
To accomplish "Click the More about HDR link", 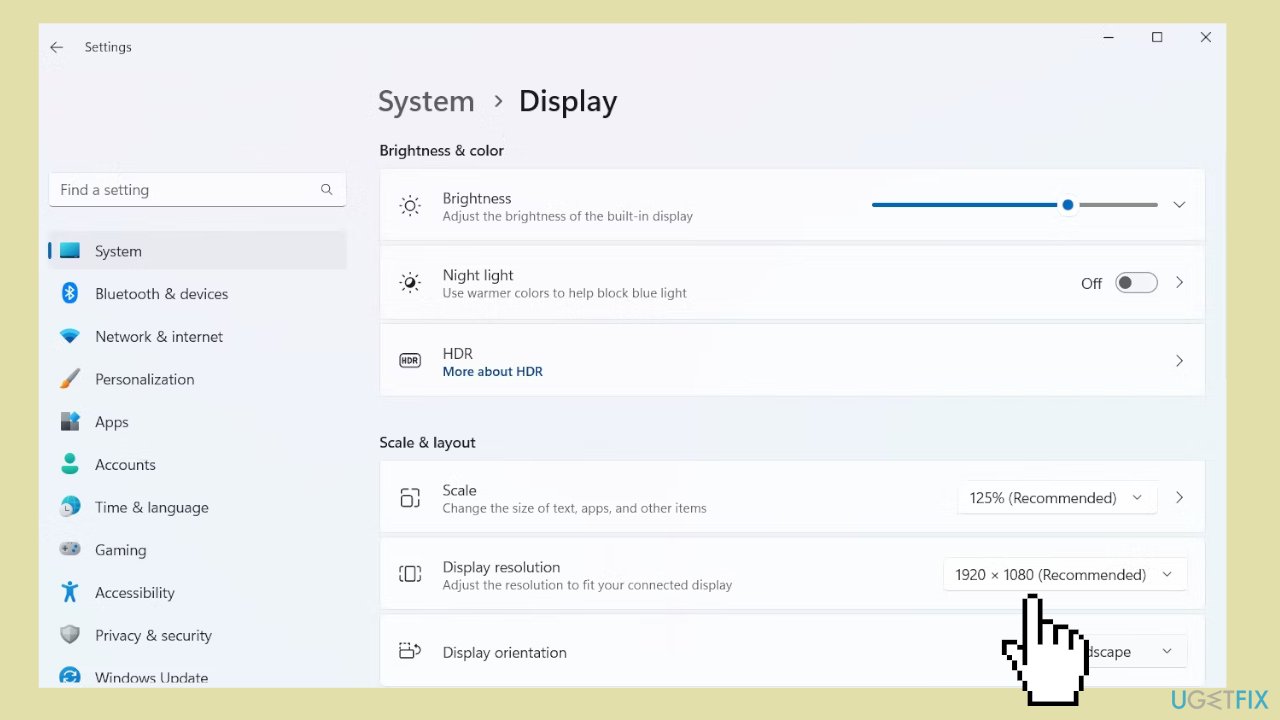I will [493, 371].
